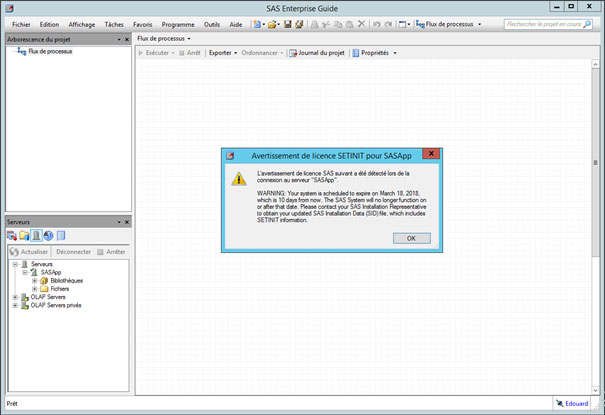Click the Arrêt stop button in workspace toolbar

(x=190, y=53)
